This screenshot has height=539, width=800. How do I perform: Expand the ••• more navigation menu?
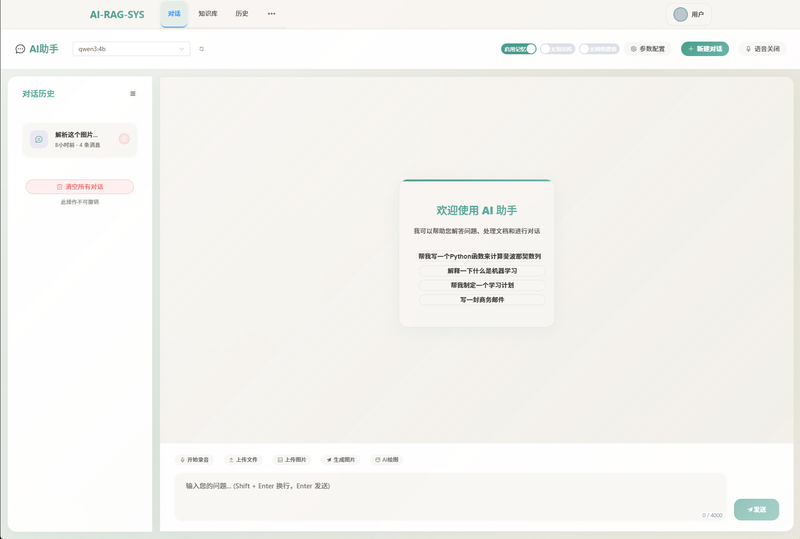click(271, 14)
